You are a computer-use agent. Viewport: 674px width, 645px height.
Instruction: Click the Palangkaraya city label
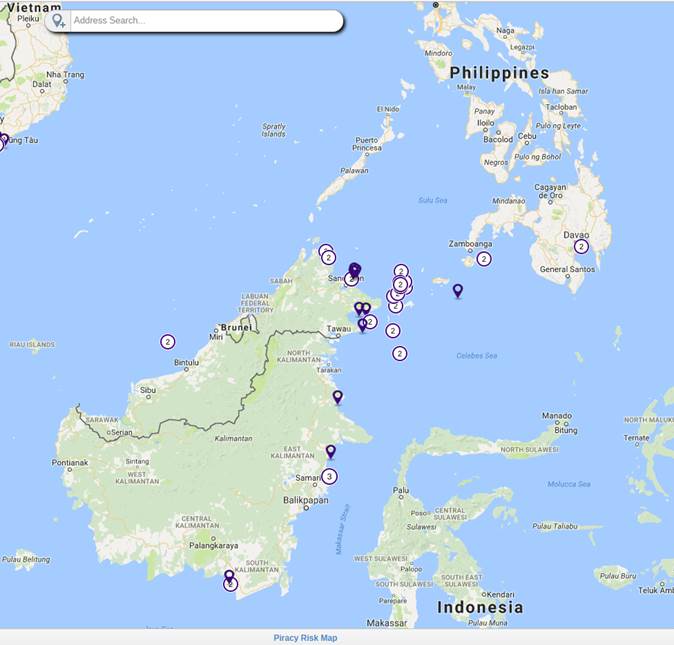(x=214, y=545)
